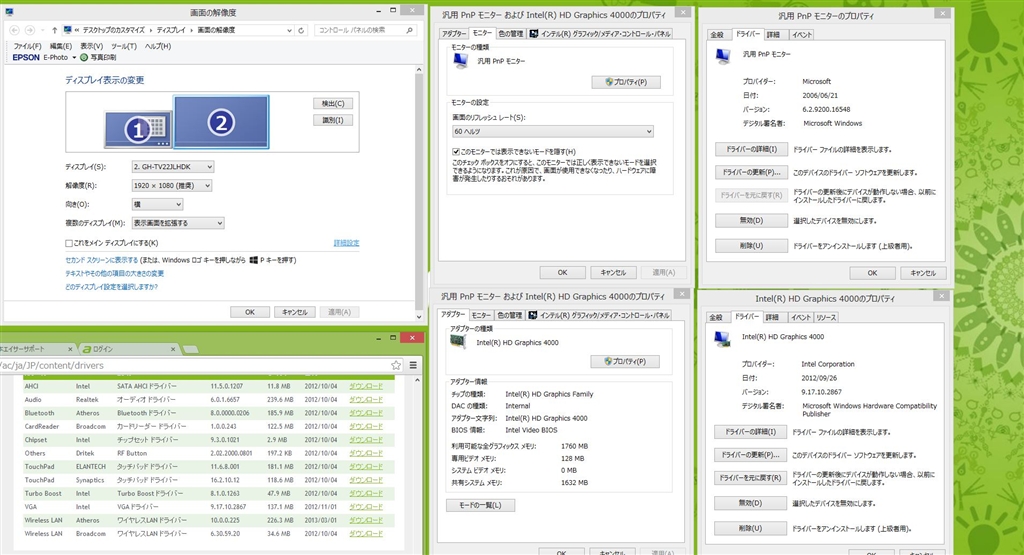Click 無効(D) in Intel HD Graphics properties
Image resolution: width=1024 pixels, height=555 pixels.
[750, 503]
